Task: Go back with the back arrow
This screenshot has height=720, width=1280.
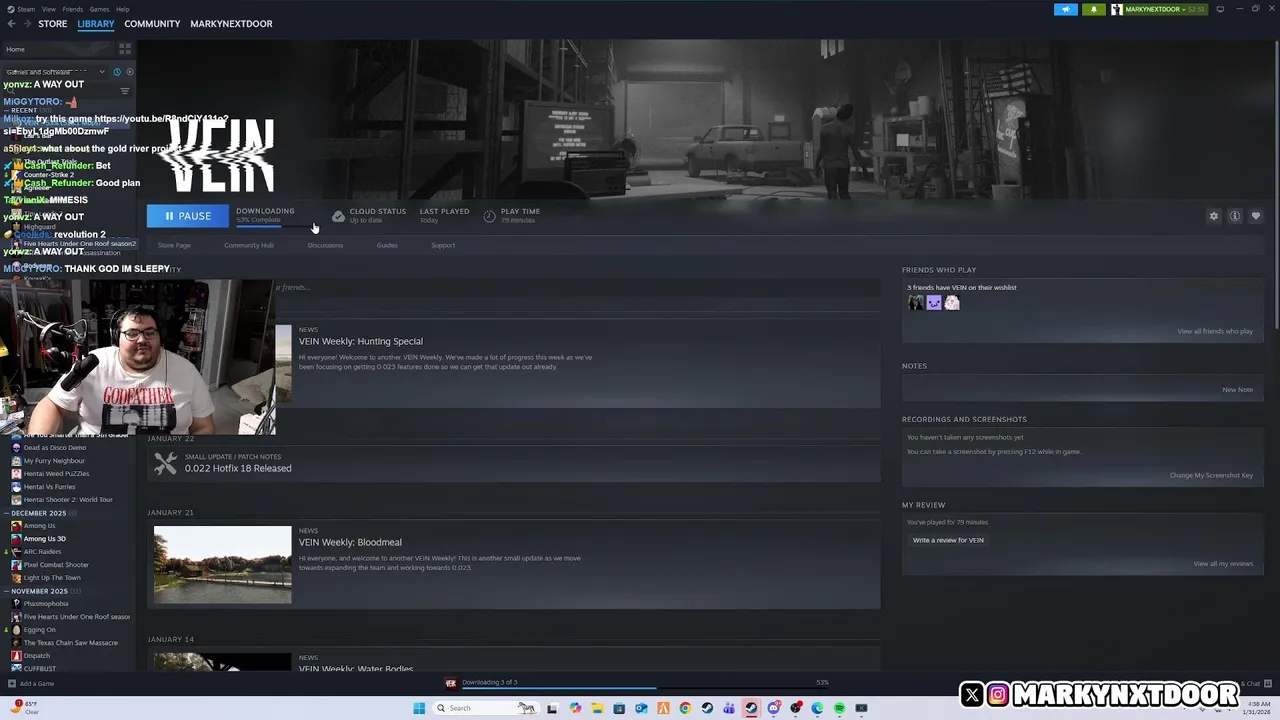Action: (x=12, y=24)
